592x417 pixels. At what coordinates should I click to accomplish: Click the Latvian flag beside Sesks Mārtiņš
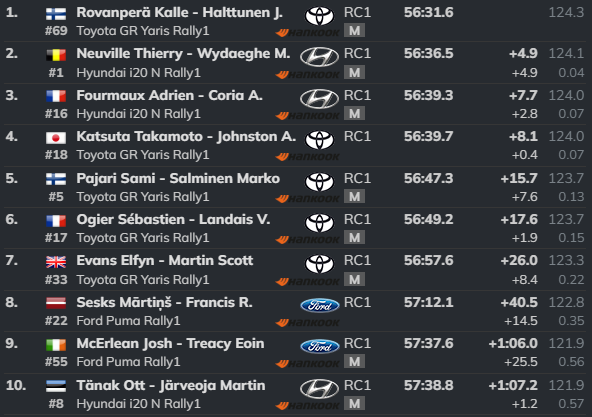click(56, 303)
